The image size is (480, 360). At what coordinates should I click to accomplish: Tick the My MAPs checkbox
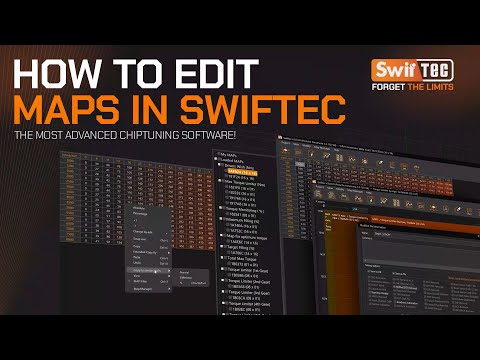point(219,153)
